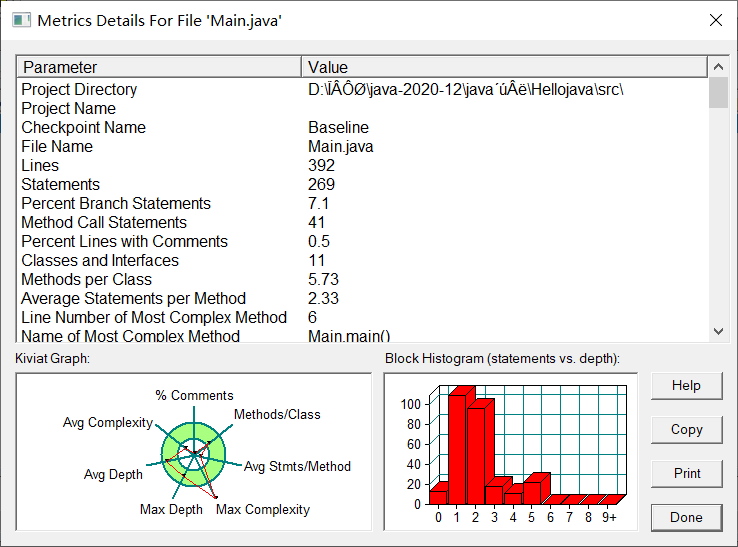Select the Project Directory row
This screenshot has height=547, width=738.
pyautogui.click(x=362, y=89)
